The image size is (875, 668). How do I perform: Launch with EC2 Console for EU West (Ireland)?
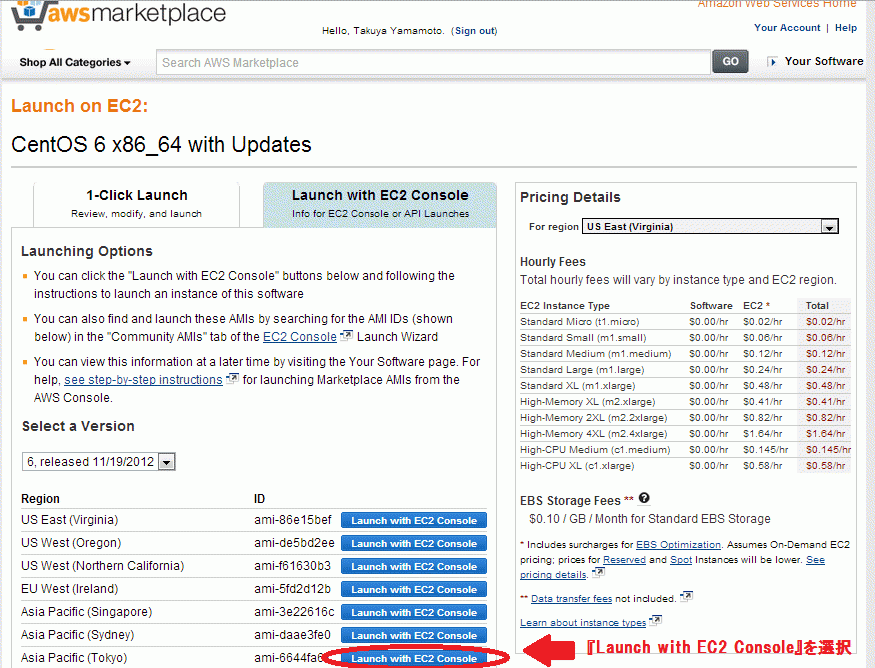coord(414,589)
